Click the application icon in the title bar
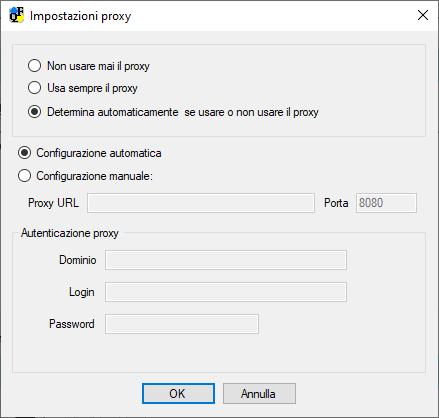439x418 pixels. click(x=17, y=15)
